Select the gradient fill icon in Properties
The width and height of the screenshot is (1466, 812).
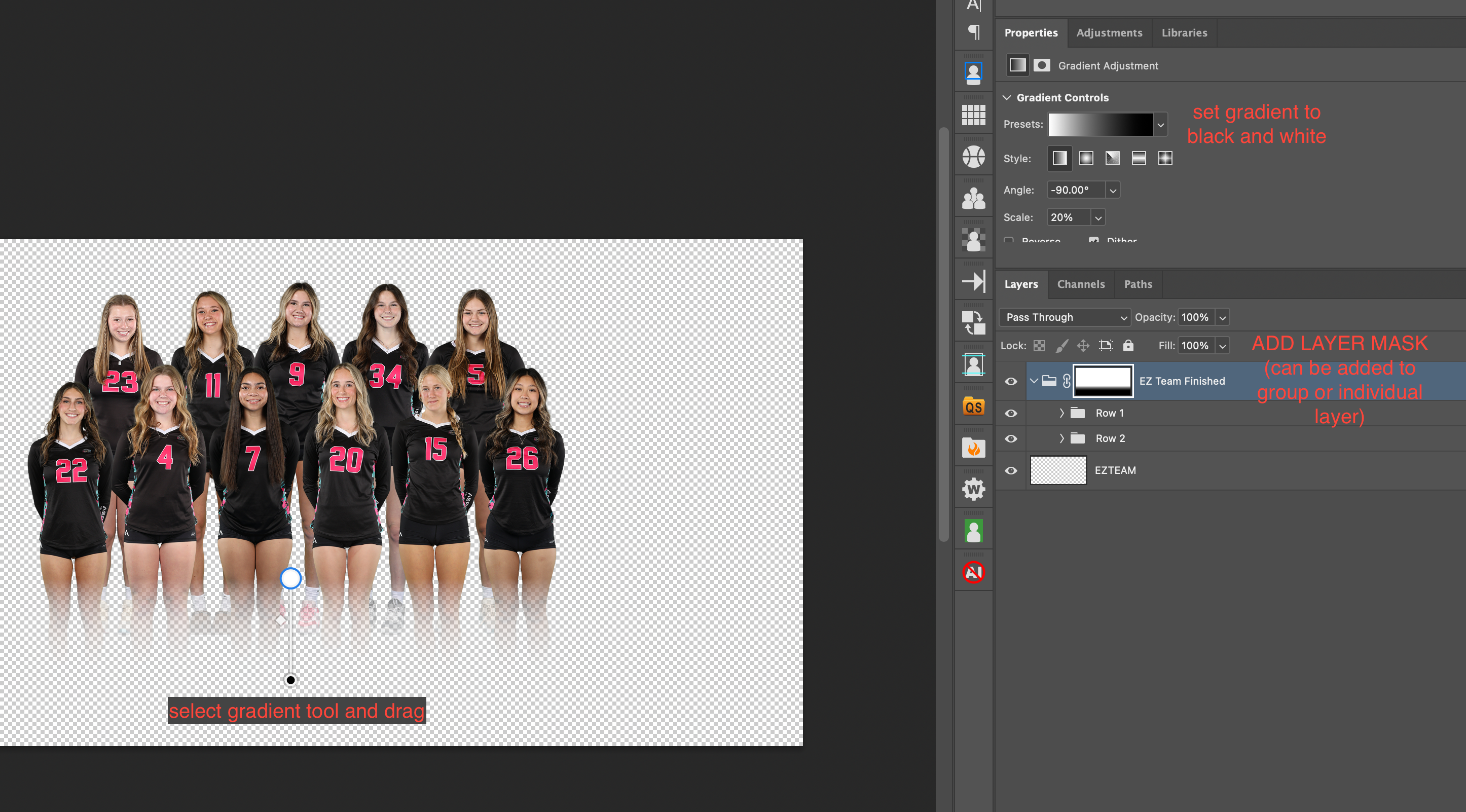1017,65
